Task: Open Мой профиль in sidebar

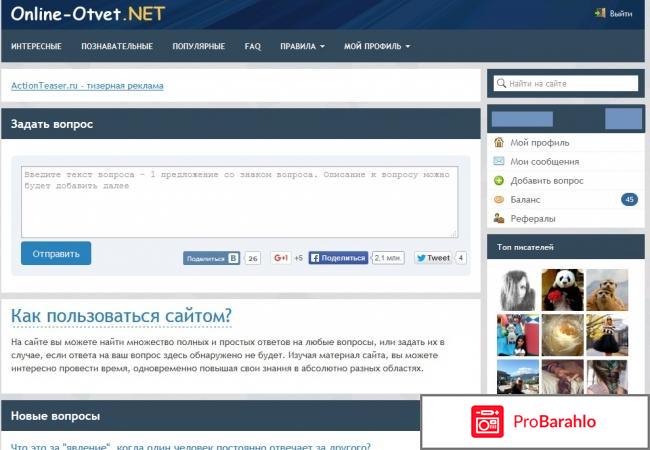Action: [x=539, y=143]
